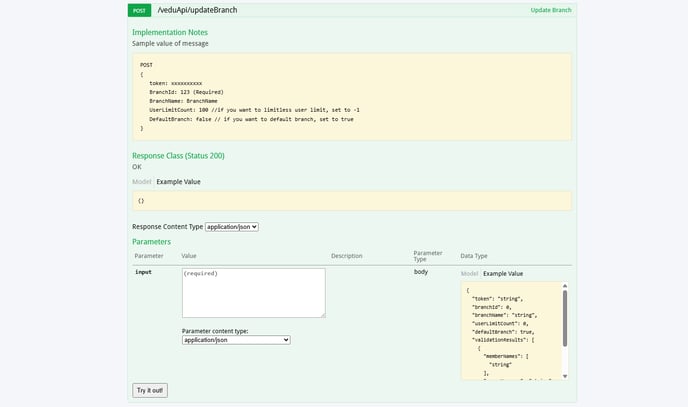Switch to Model tab under Response Class

tap(141, 182)
